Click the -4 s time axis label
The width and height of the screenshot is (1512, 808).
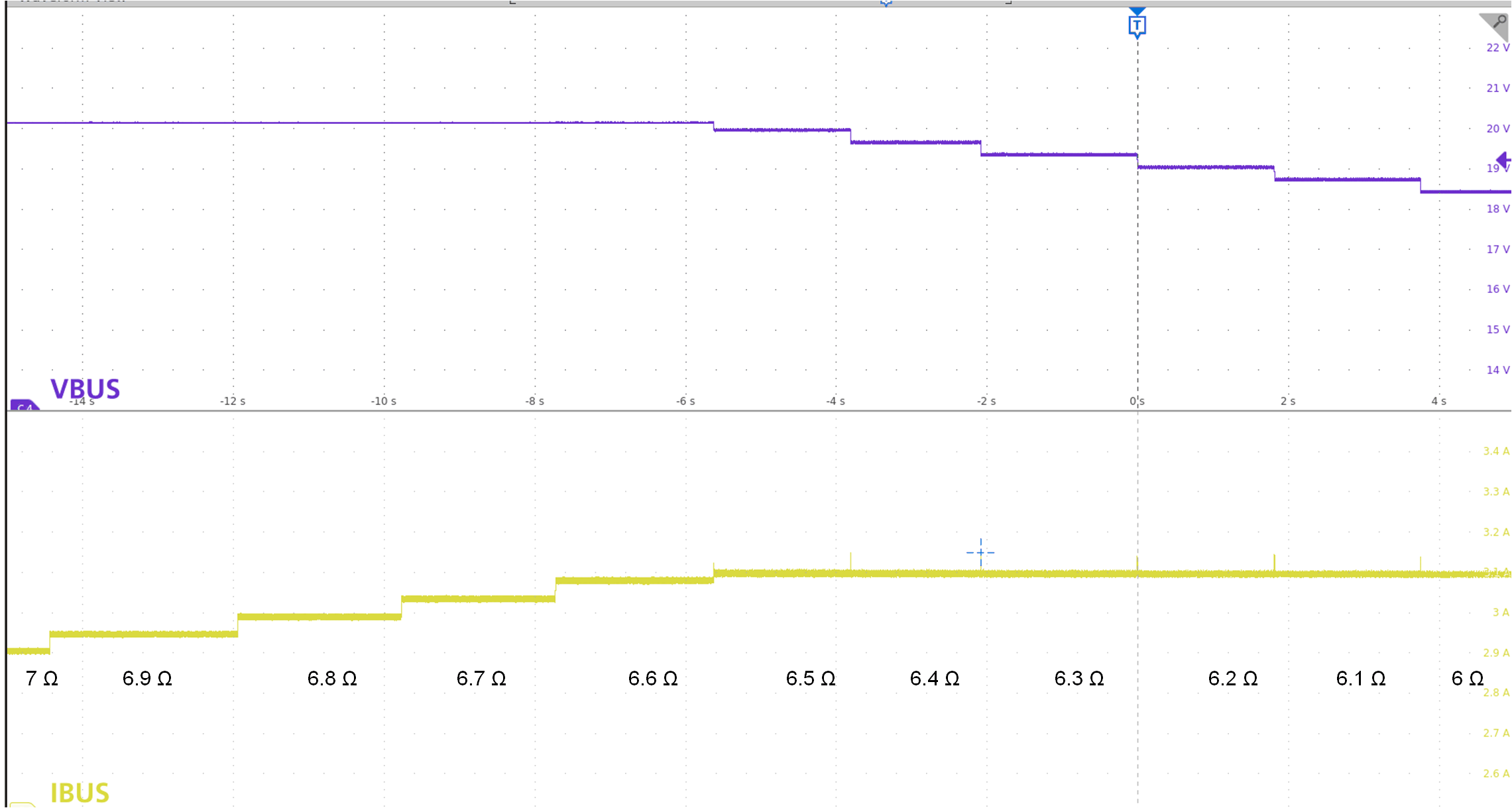point(835,401)
